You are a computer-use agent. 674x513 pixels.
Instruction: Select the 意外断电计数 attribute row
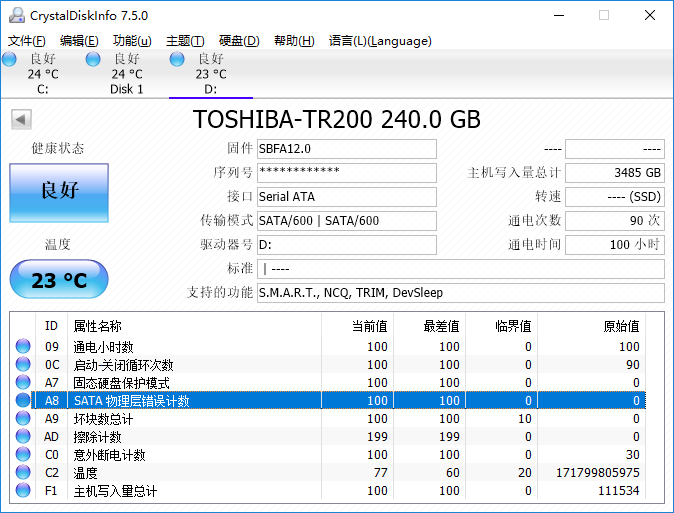point(328,455)
